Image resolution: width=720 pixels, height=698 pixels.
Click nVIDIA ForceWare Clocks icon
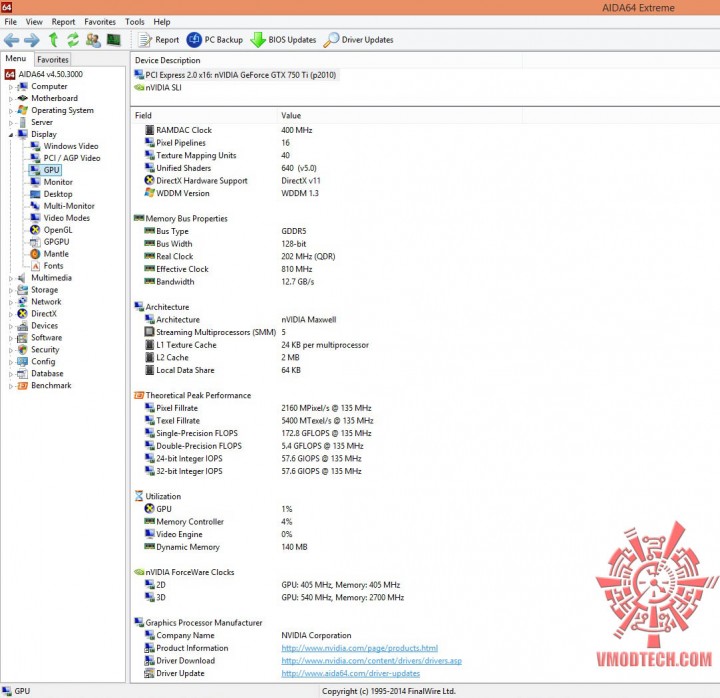(139, 572)
